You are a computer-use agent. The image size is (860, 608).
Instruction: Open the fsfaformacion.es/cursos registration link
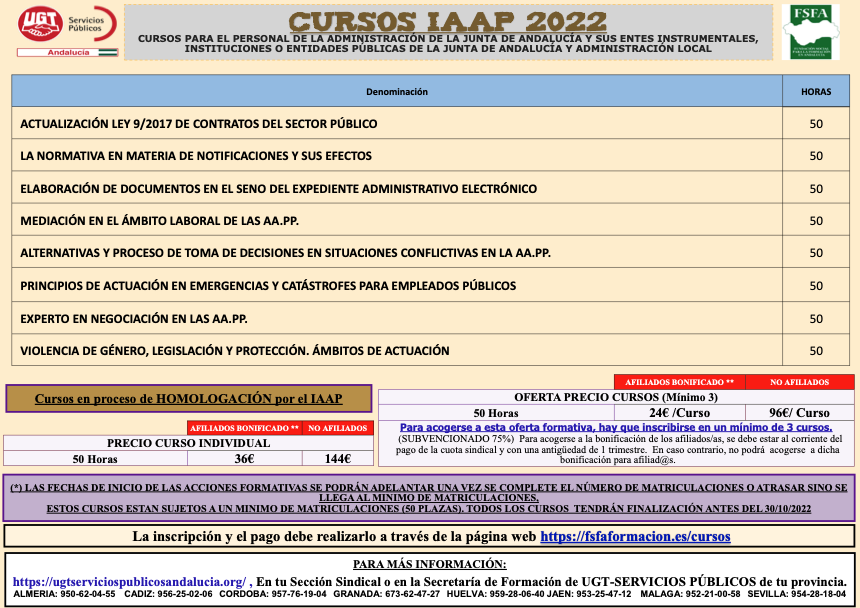(x=635, y=536)
